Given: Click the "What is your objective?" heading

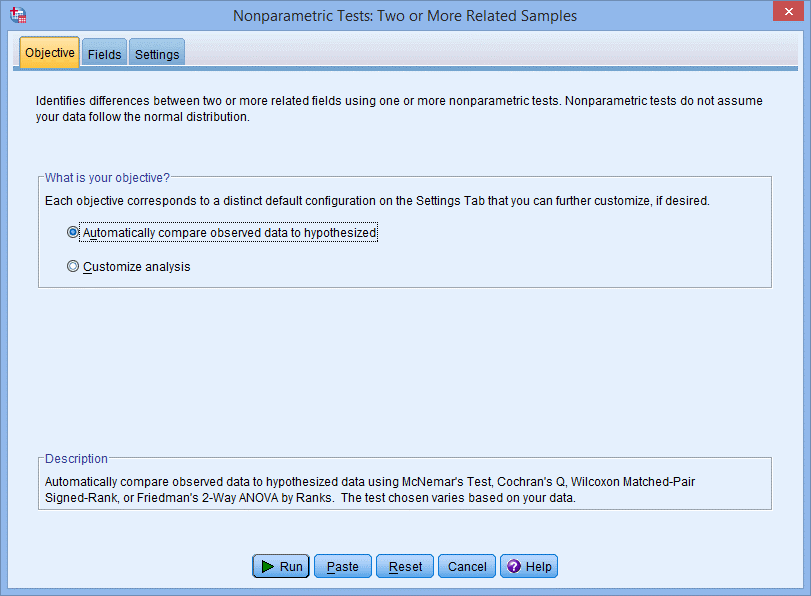Looking at the screenshot, I should 107,177.
